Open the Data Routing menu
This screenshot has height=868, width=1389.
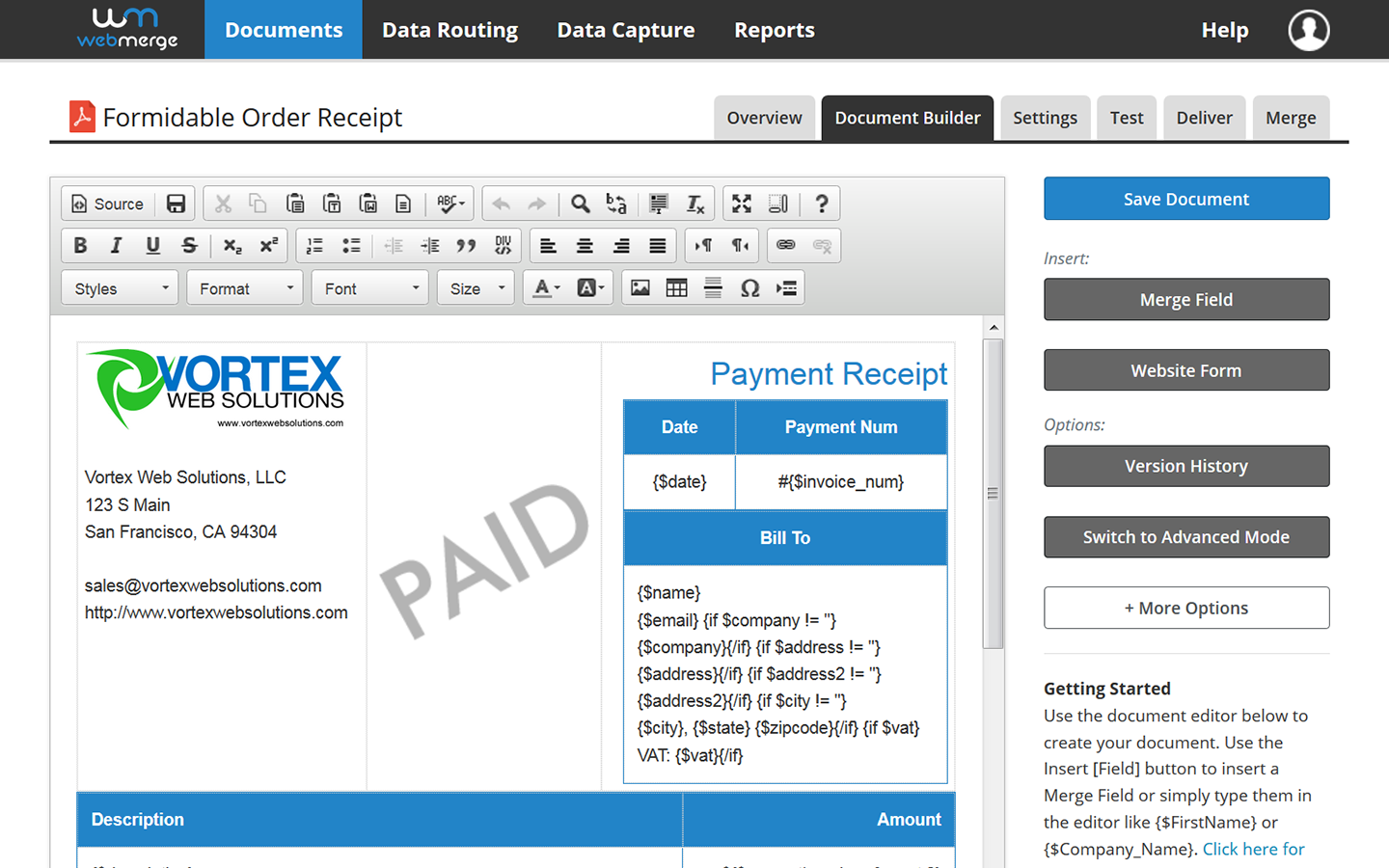(x=450, y=30)
